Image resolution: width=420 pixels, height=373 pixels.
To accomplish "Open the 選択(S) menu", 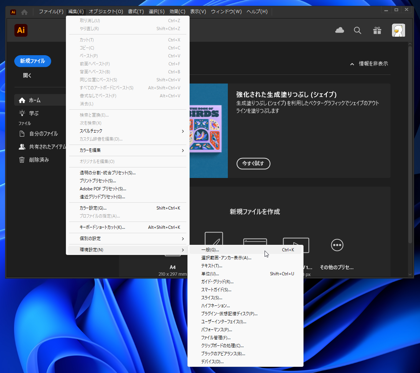I will tap(156, 12).
